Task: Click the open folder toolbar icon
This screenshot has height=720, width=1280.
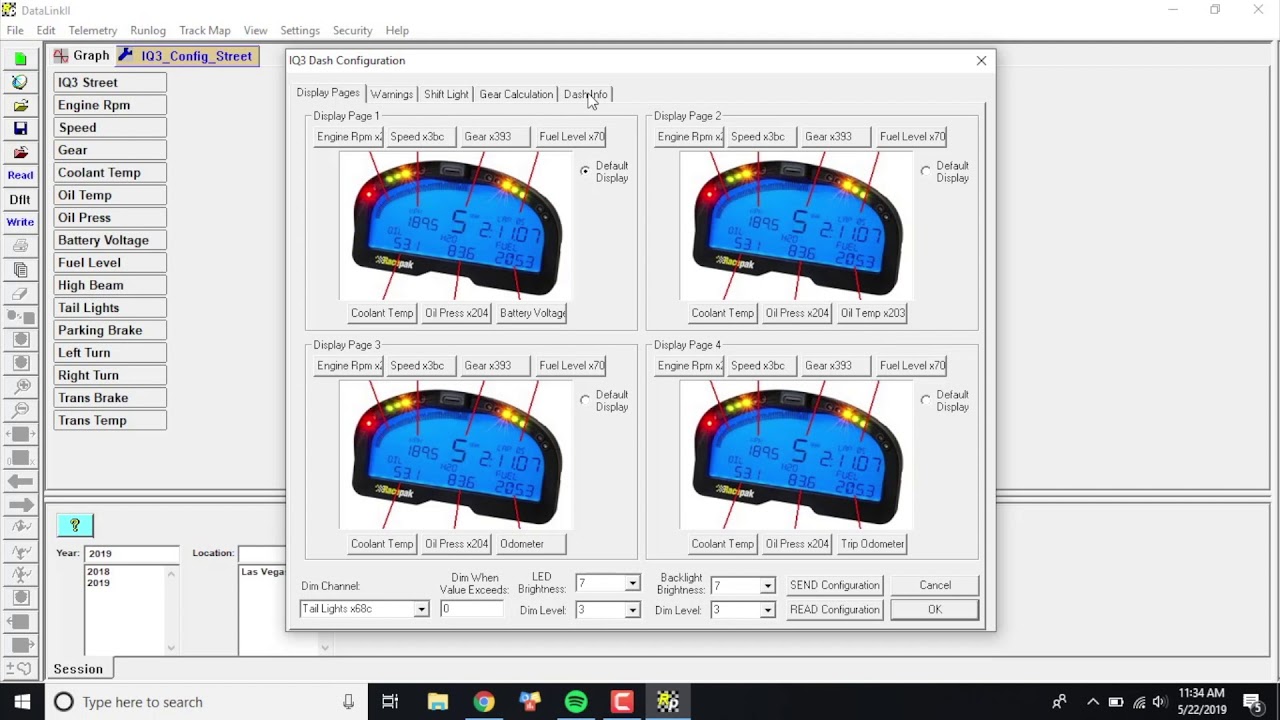Action: [x=20, y=105]
